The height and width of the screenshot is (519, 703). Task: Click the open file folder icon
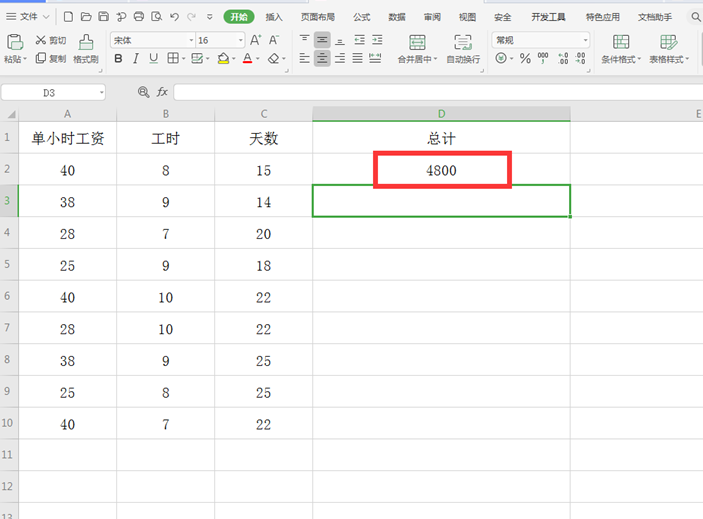[x=86, y=17]
